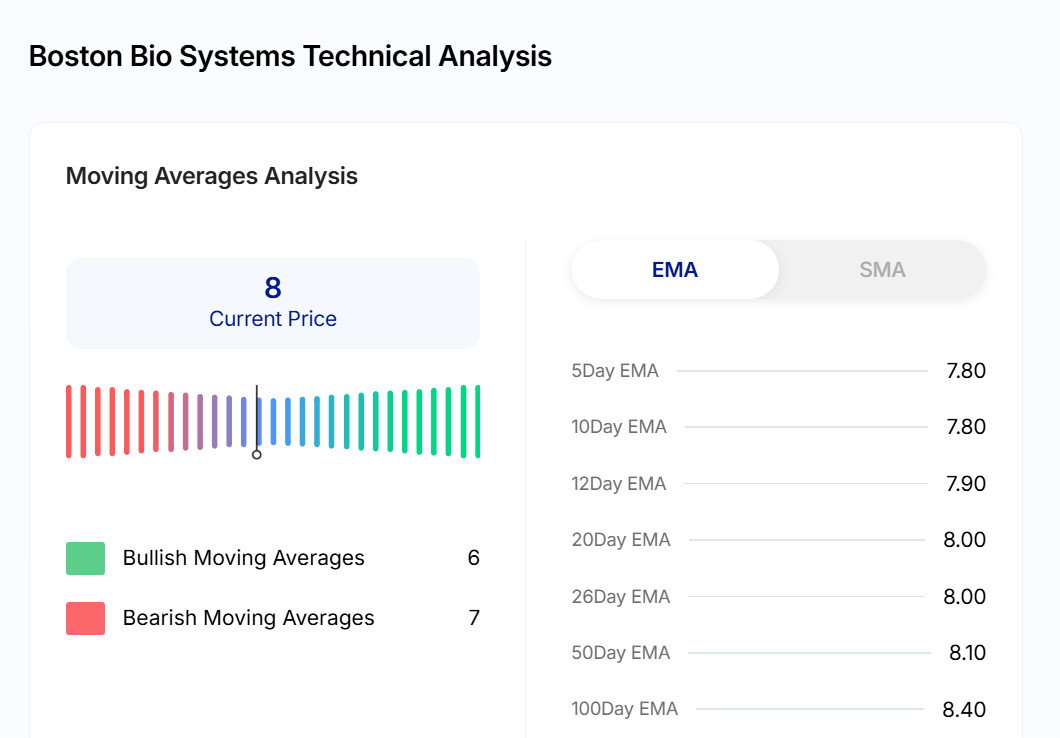
Task: Click the Boston Bio Systems Technical Analysis title
Action: click(290, 56)
